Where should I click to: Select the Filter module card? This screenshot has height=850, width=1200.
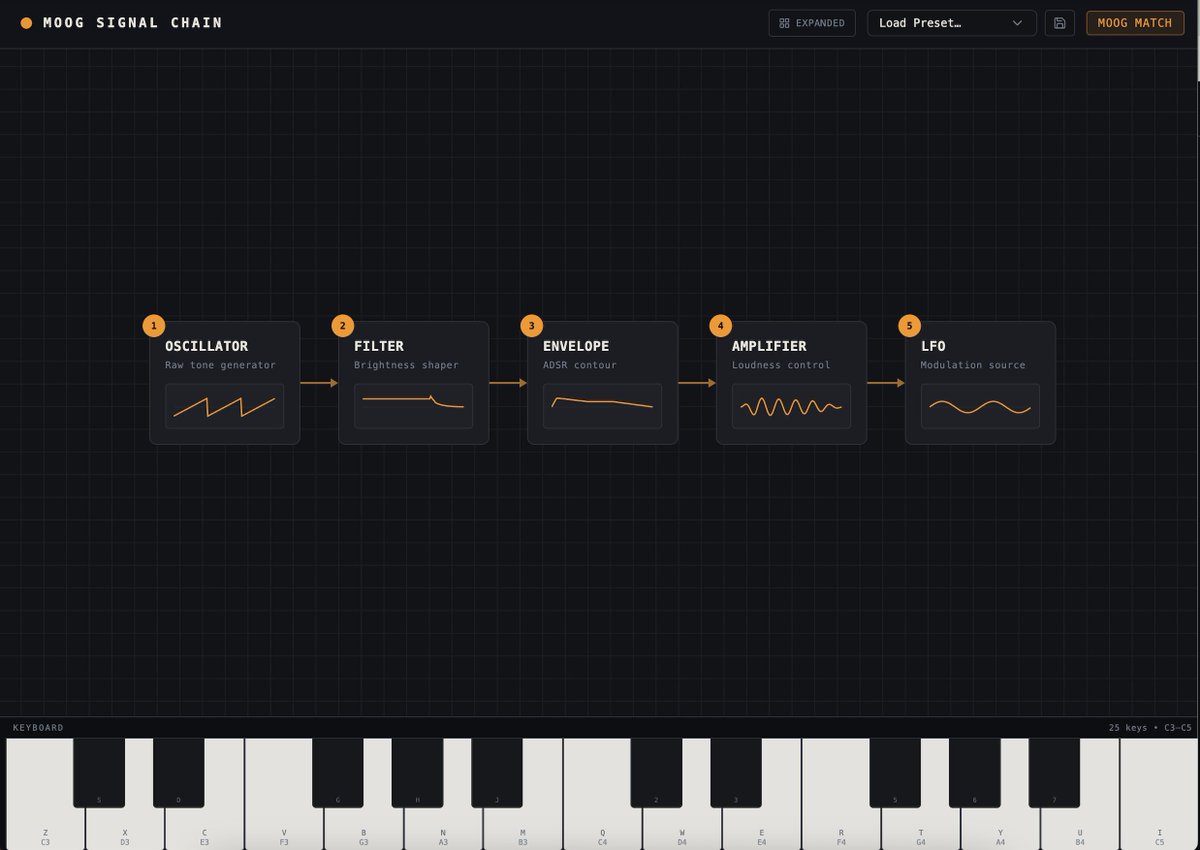(x=414, y=383)
